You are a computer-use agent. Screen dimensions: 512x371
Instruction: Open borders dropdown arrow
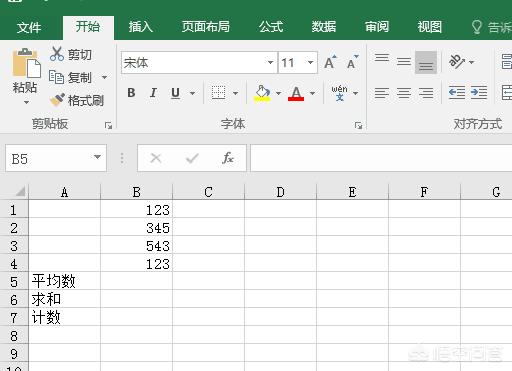pyautogui.click(x=235, y=93)
